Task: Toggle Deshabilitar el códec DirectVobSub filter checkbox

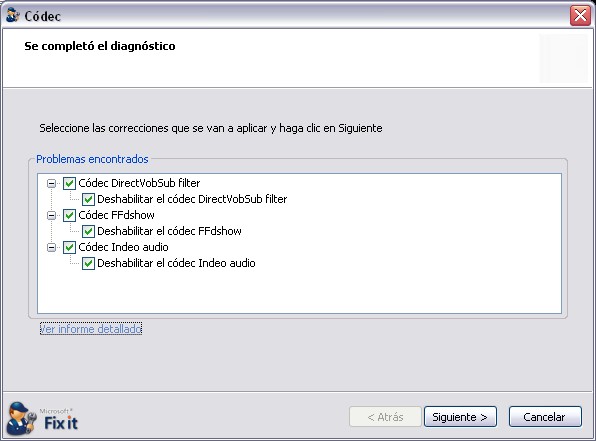Action: 88,199
